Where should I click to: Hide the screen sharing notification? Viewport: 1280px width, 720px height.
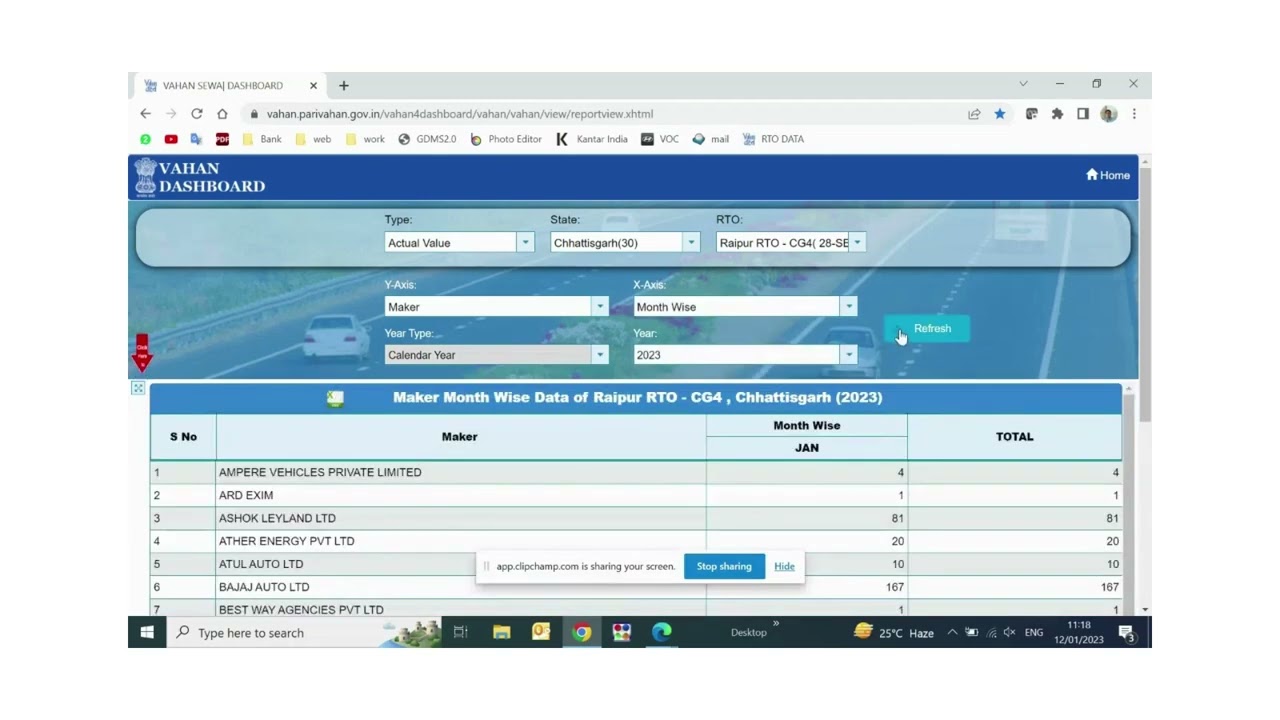(784, 566)
